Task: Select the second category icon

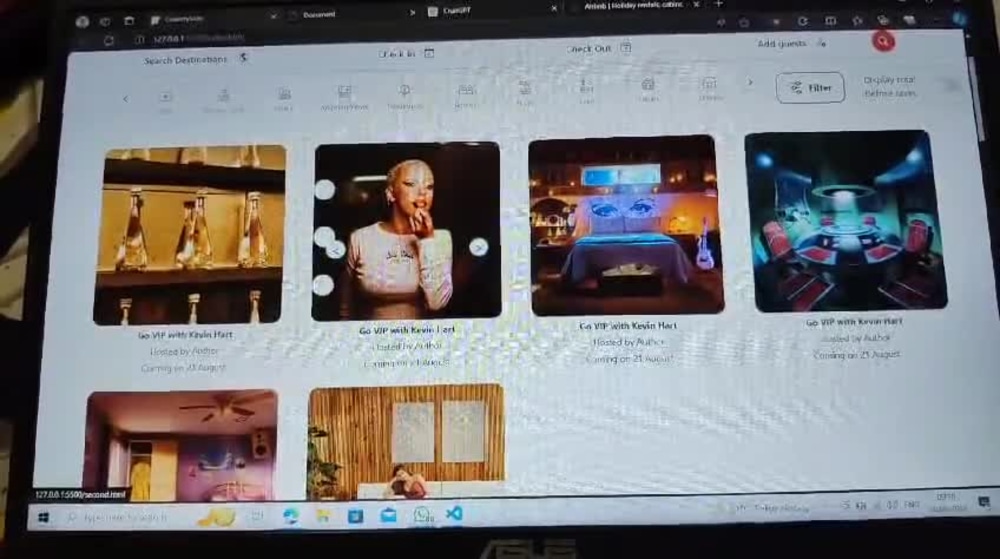Action: (223, 100)
